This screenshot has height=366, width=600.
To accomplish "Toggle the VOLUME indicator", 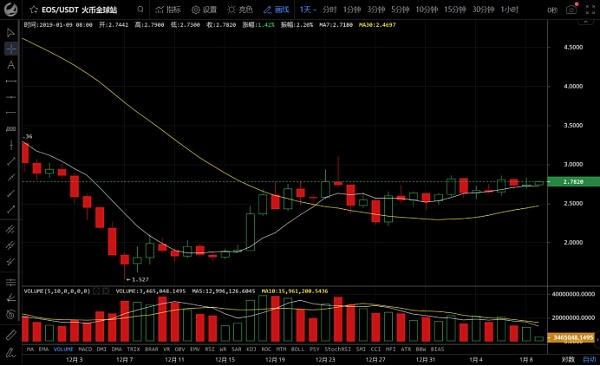I will (64, 349).
